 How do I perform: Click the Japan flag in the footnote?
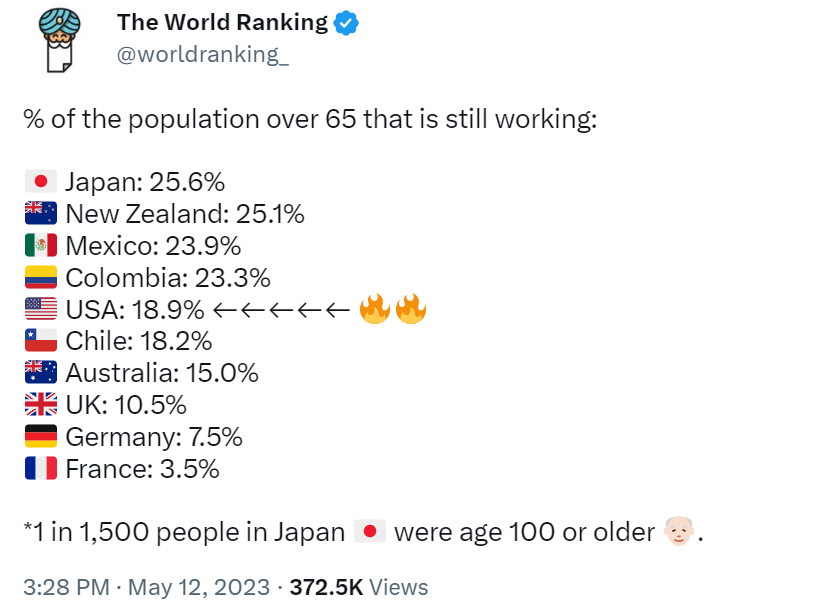[x=369, y=533]
